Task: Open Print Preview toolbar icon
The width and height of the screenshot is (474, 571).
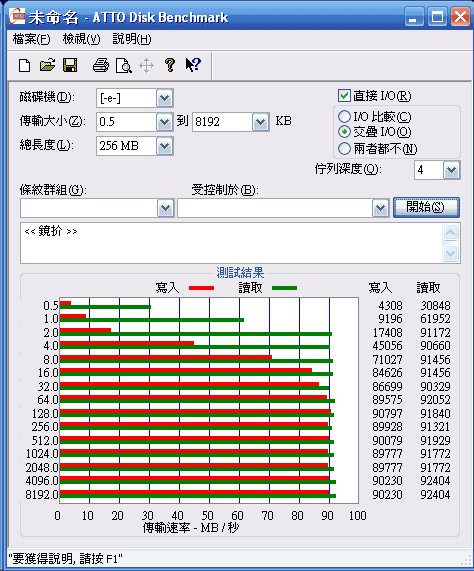Action: (x=123, y=66)
